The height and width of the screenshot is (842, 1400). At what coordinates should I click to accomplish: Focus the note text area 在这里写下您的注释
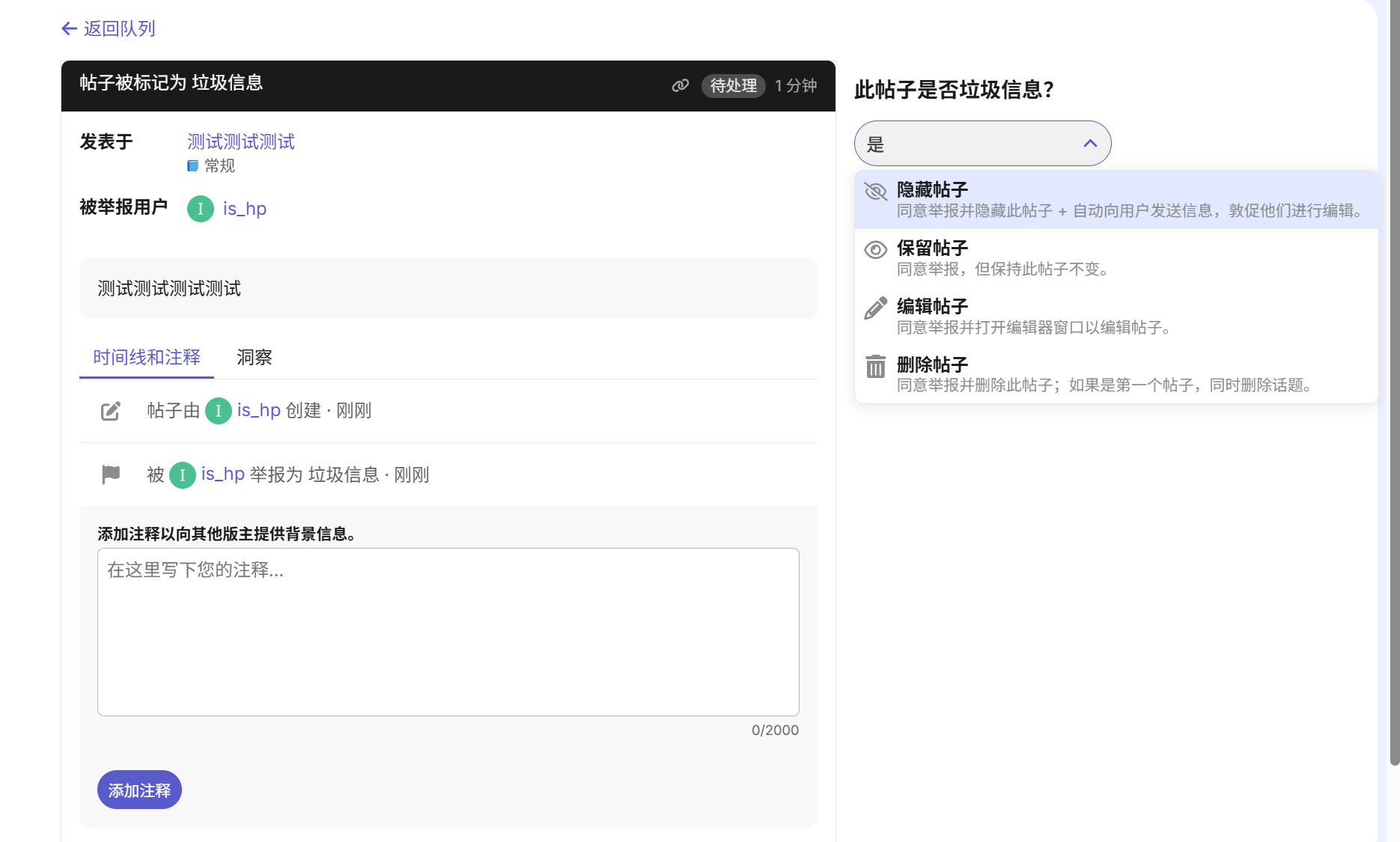point(448,632)
